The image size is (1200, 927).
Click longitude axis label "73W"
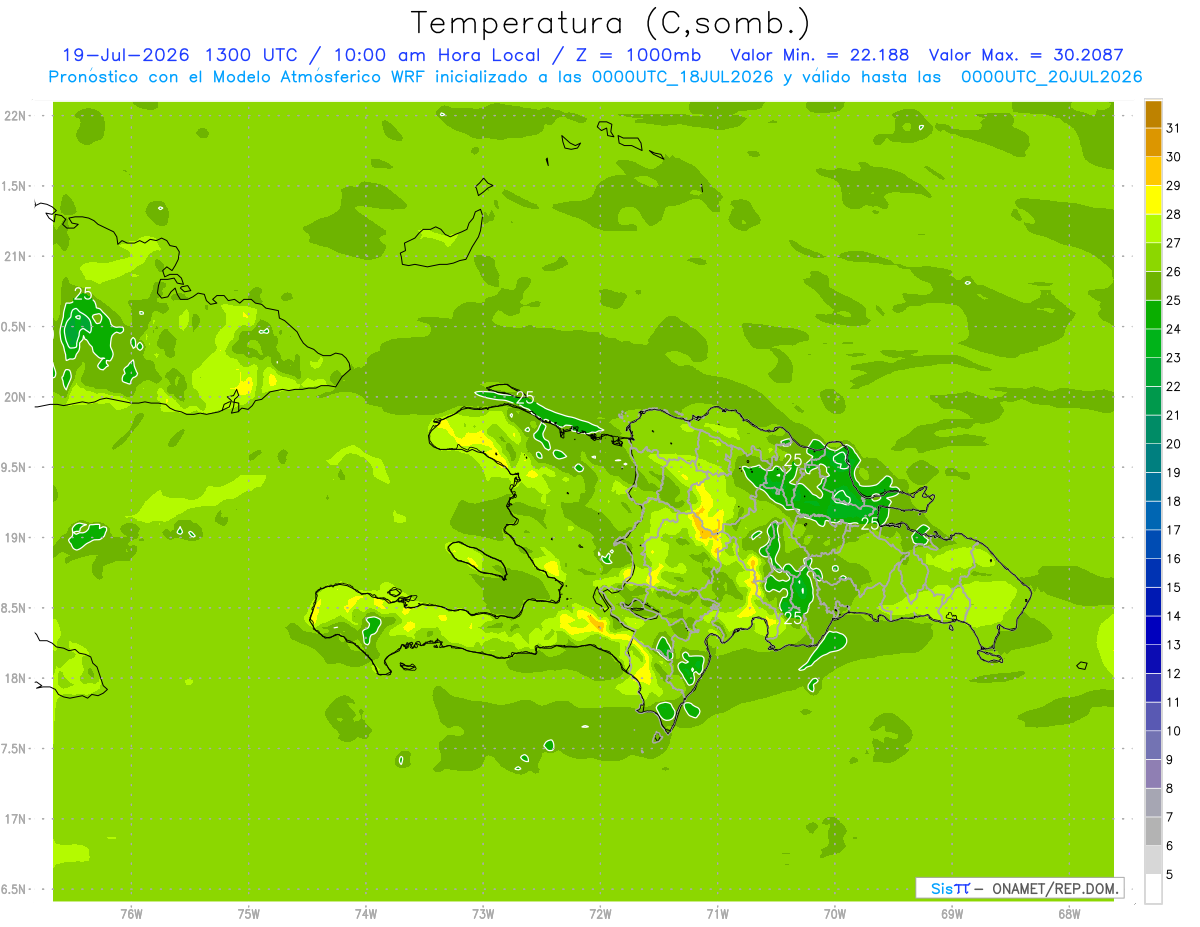pyautogui.click(x=483, y=914)
